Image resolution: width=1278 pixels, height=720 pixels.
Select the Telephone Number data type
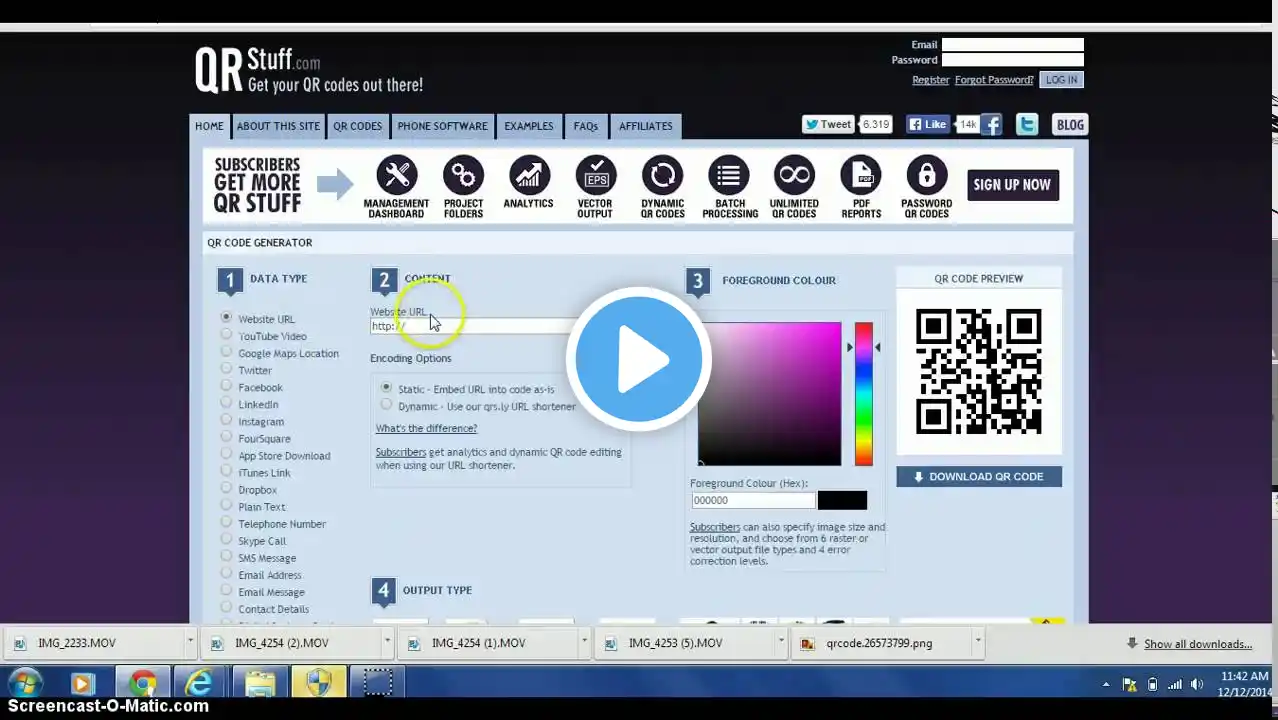(x=226, y=523)
